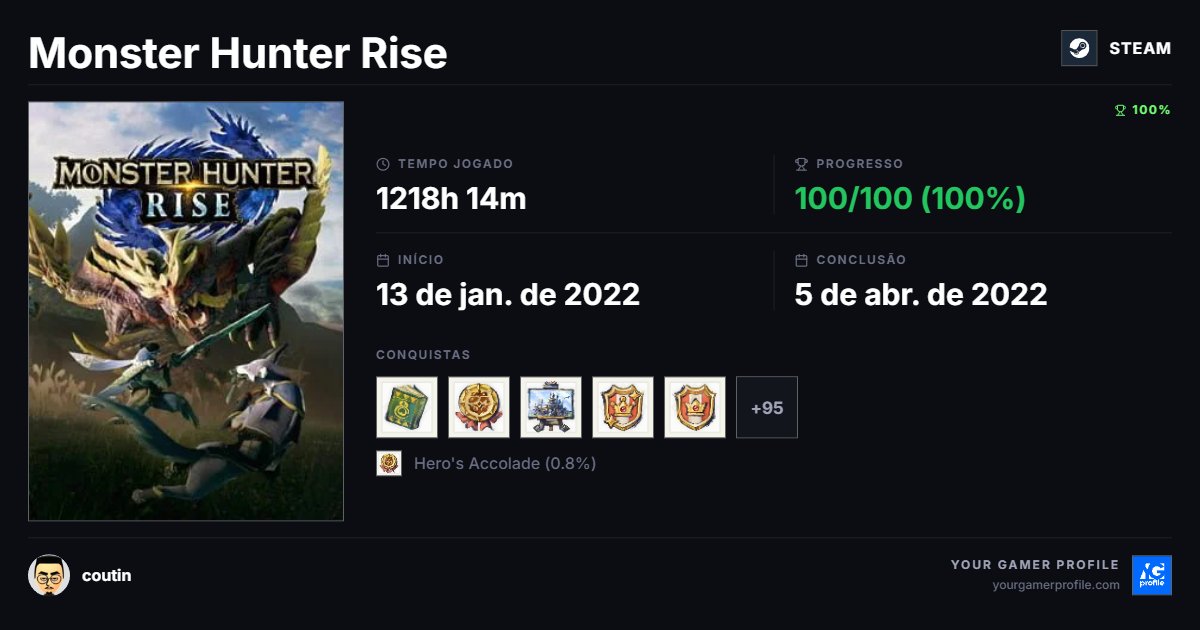Image resolution: width=1200 pixels, height=630 pixels.
Task: Select the gold medal achievement badge
Action: [x=479, y=407]
